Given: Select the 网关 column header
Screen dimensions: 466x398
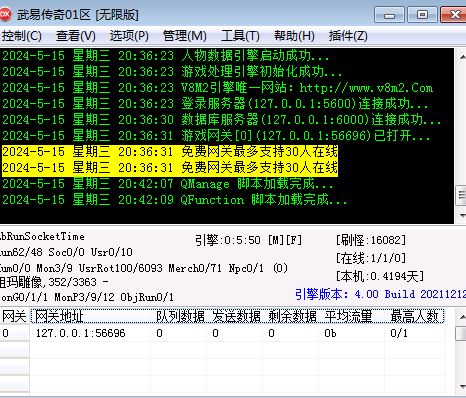Looking at the screenshot, I should coord(15,316).
